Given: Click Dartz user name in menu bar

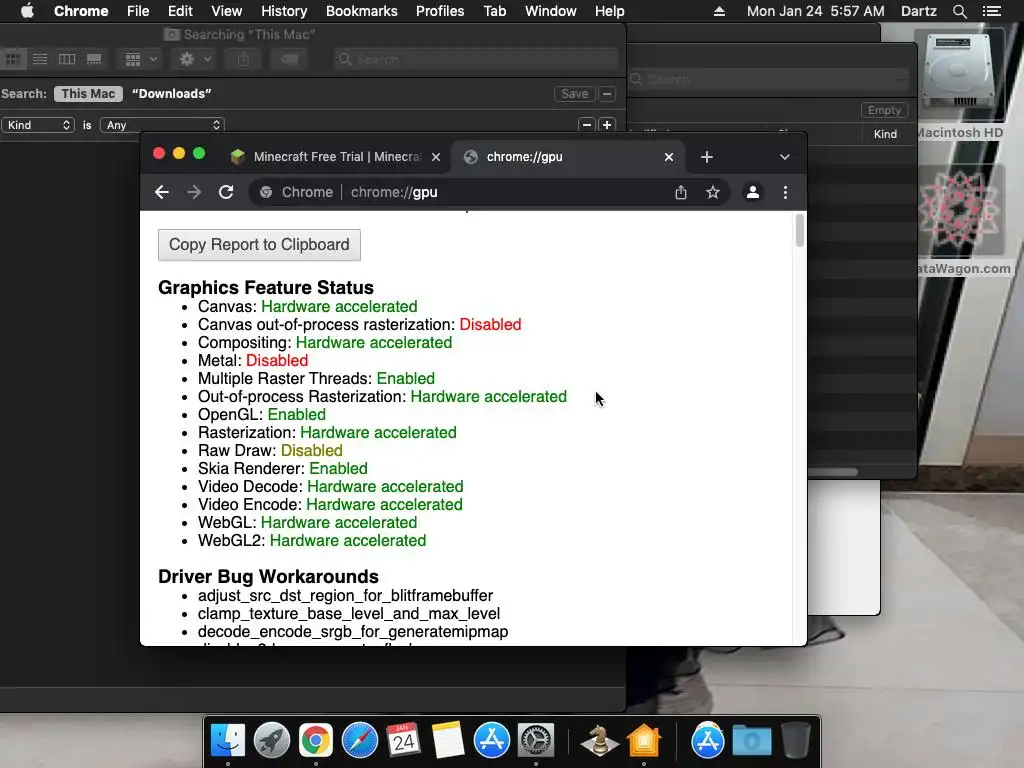Looking at the screenshot, I should coord(918,11).
